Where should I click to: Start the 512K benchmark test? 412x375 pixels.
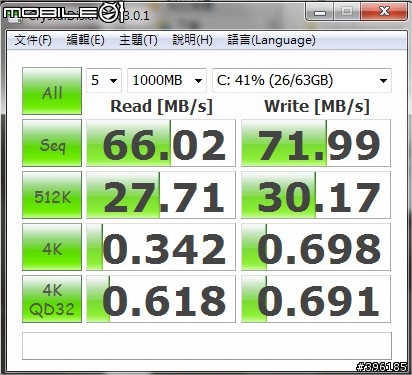click(52, 195)
